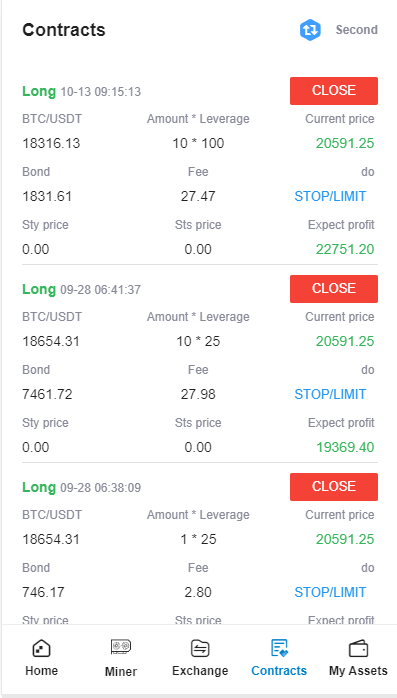Click Expect profit value 19369.40
The image size is (397, 698).
pyautogui.click(x=345, y=447)
